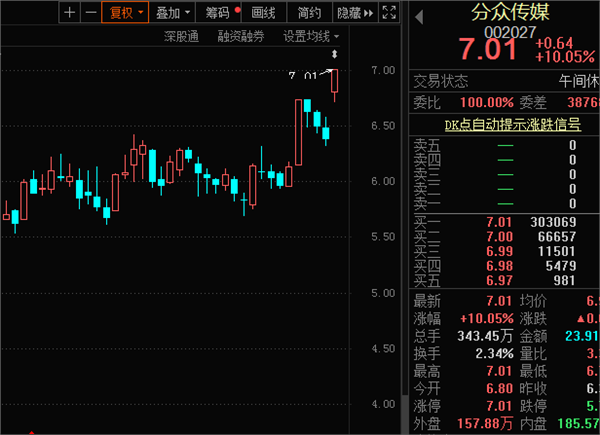Expand the 叠加 dropdown menu

tap(173, 13)
